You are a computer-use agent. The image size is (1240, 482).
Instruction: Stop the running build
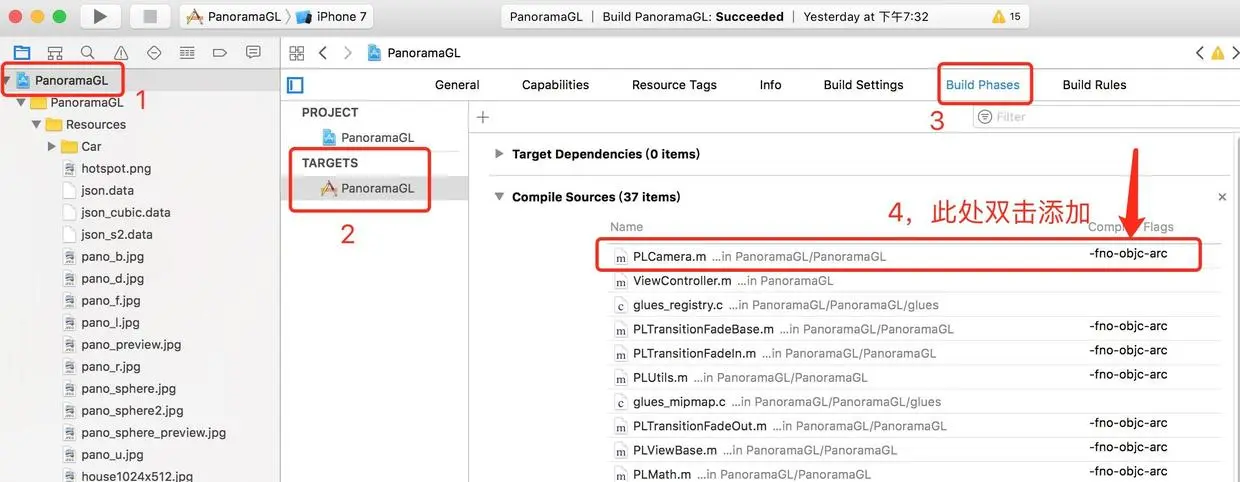[150, 16]
